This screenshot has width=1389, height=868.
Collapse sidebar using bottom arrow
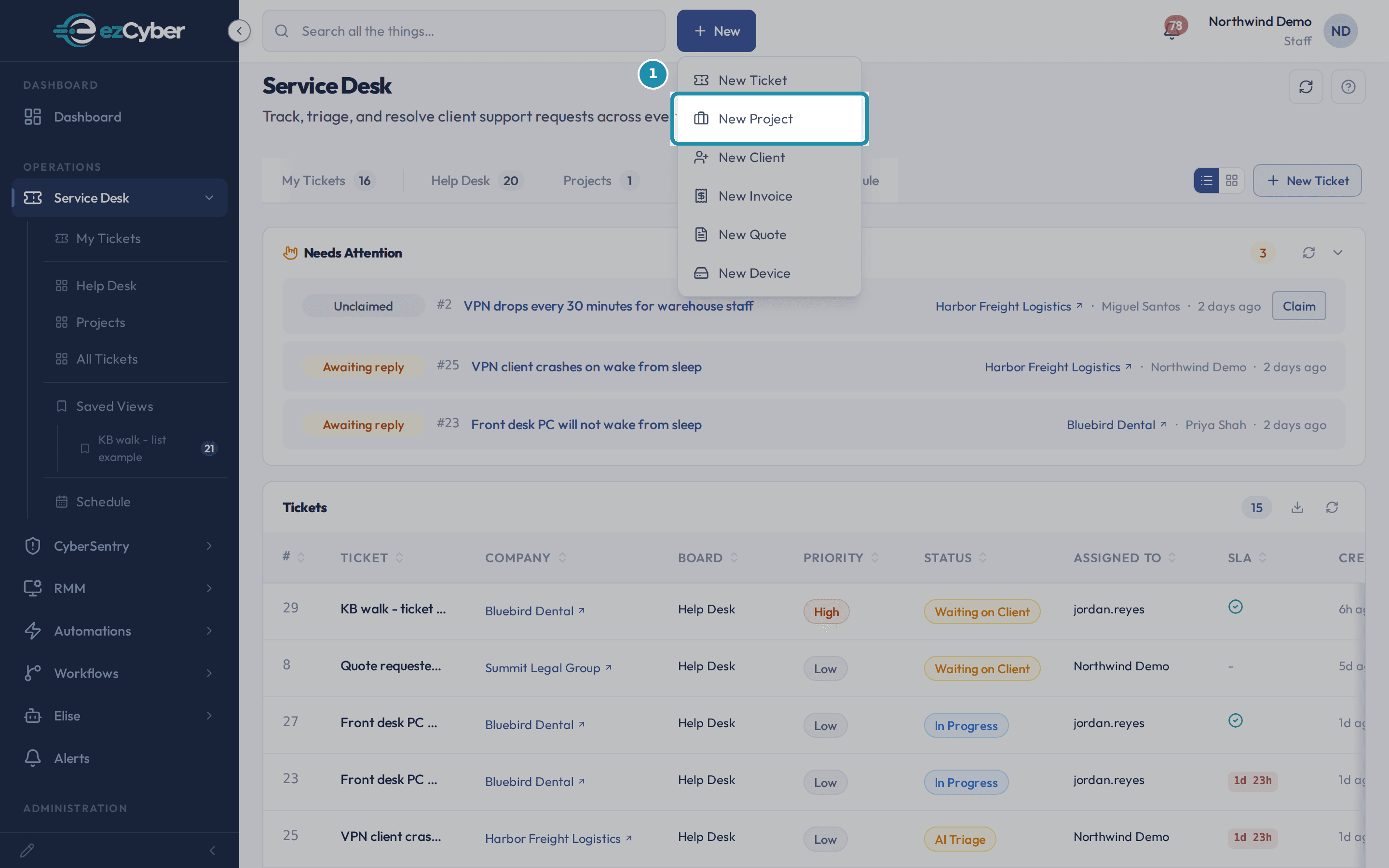coord(212,850)
